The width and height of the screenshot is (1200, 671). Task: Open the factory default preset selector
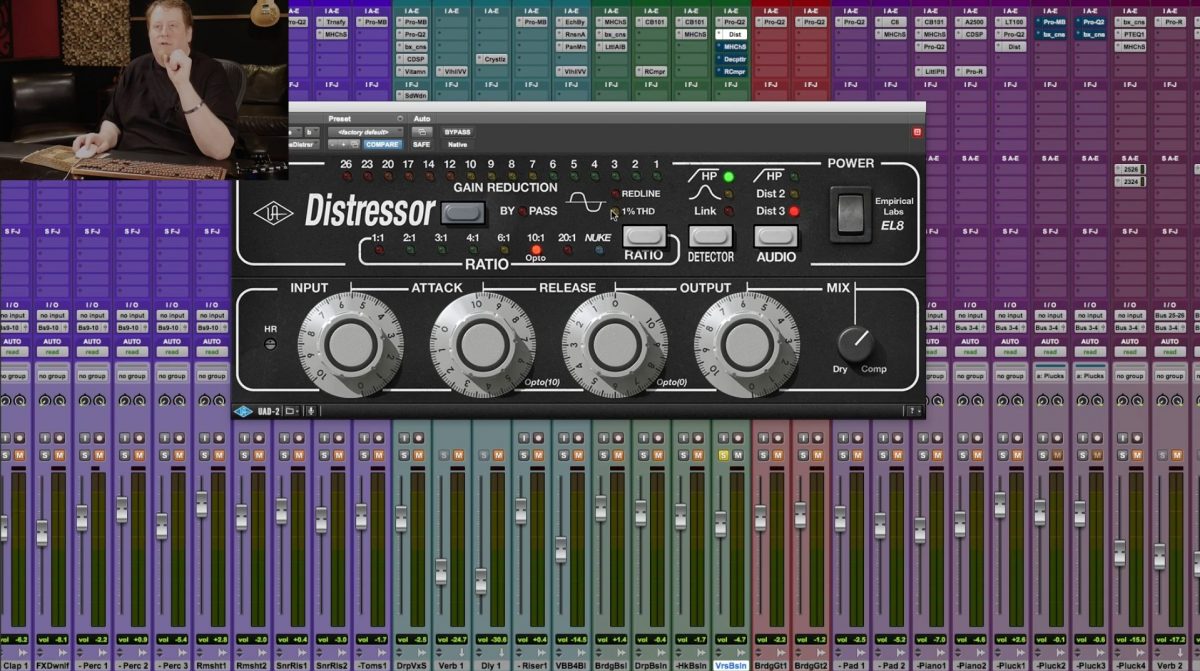[363, 132]
